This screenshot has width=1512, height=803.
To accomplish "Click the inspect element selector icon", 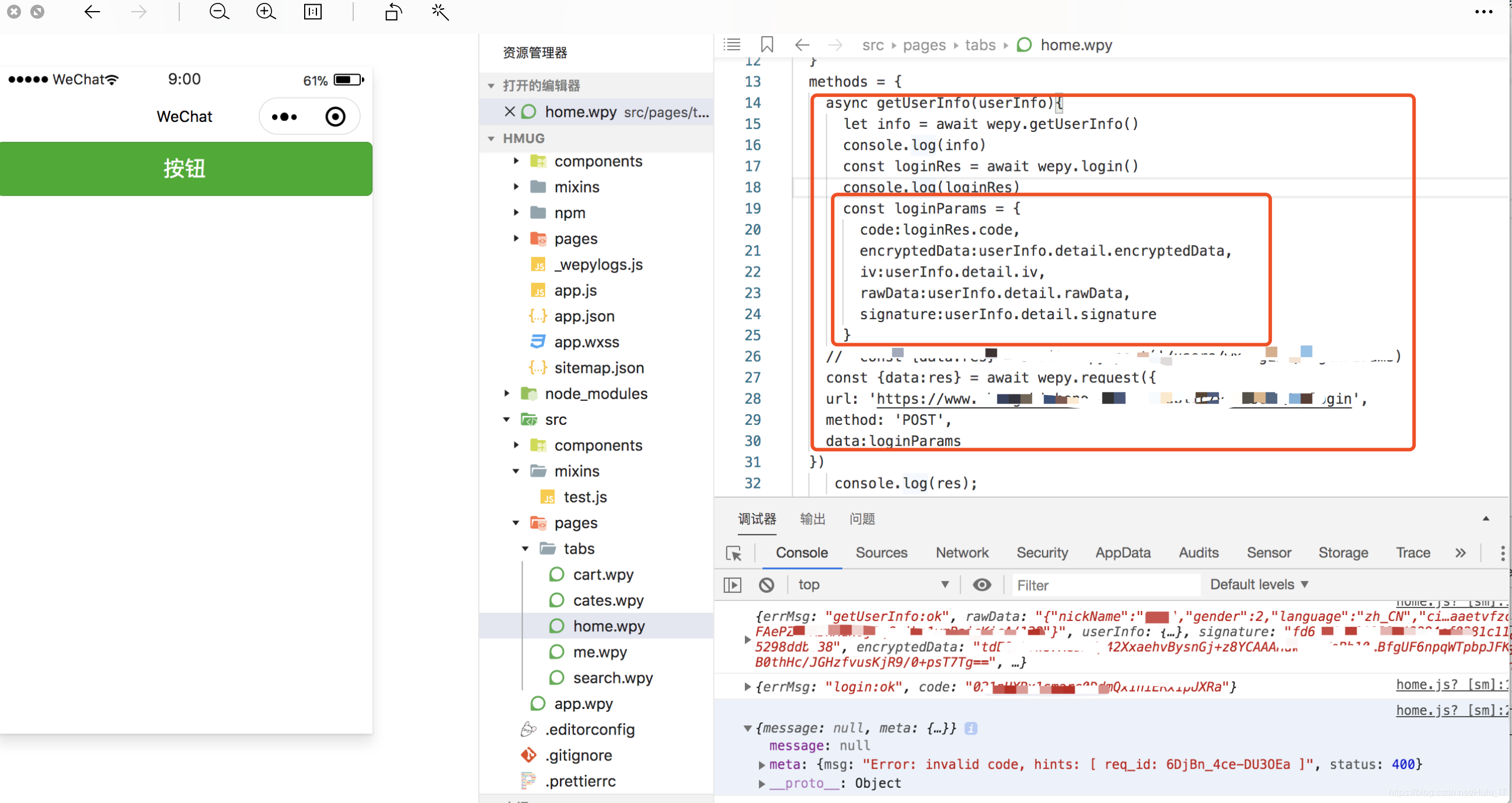I will [x=734, y=553].
